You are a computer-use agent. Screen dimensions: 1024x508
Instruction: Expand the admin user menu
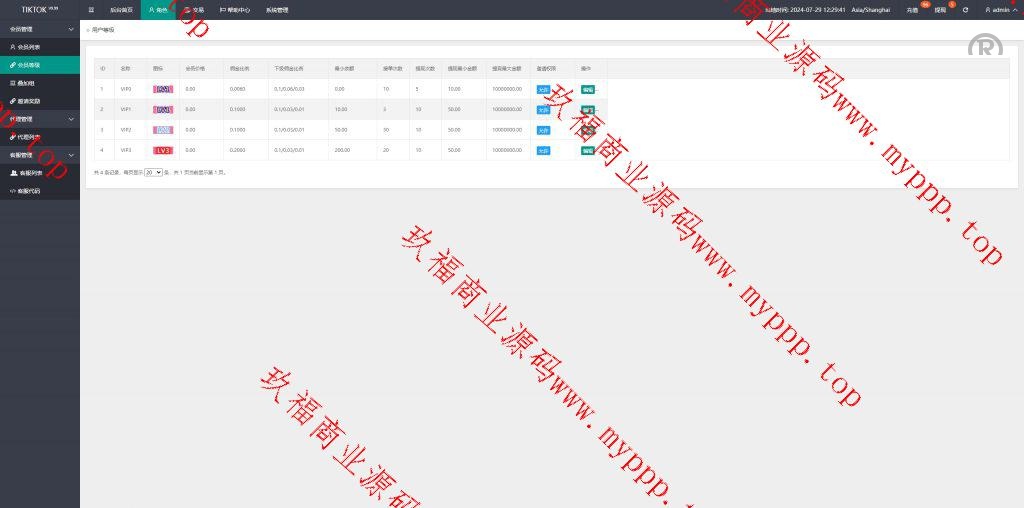click(x=998, y=9)
